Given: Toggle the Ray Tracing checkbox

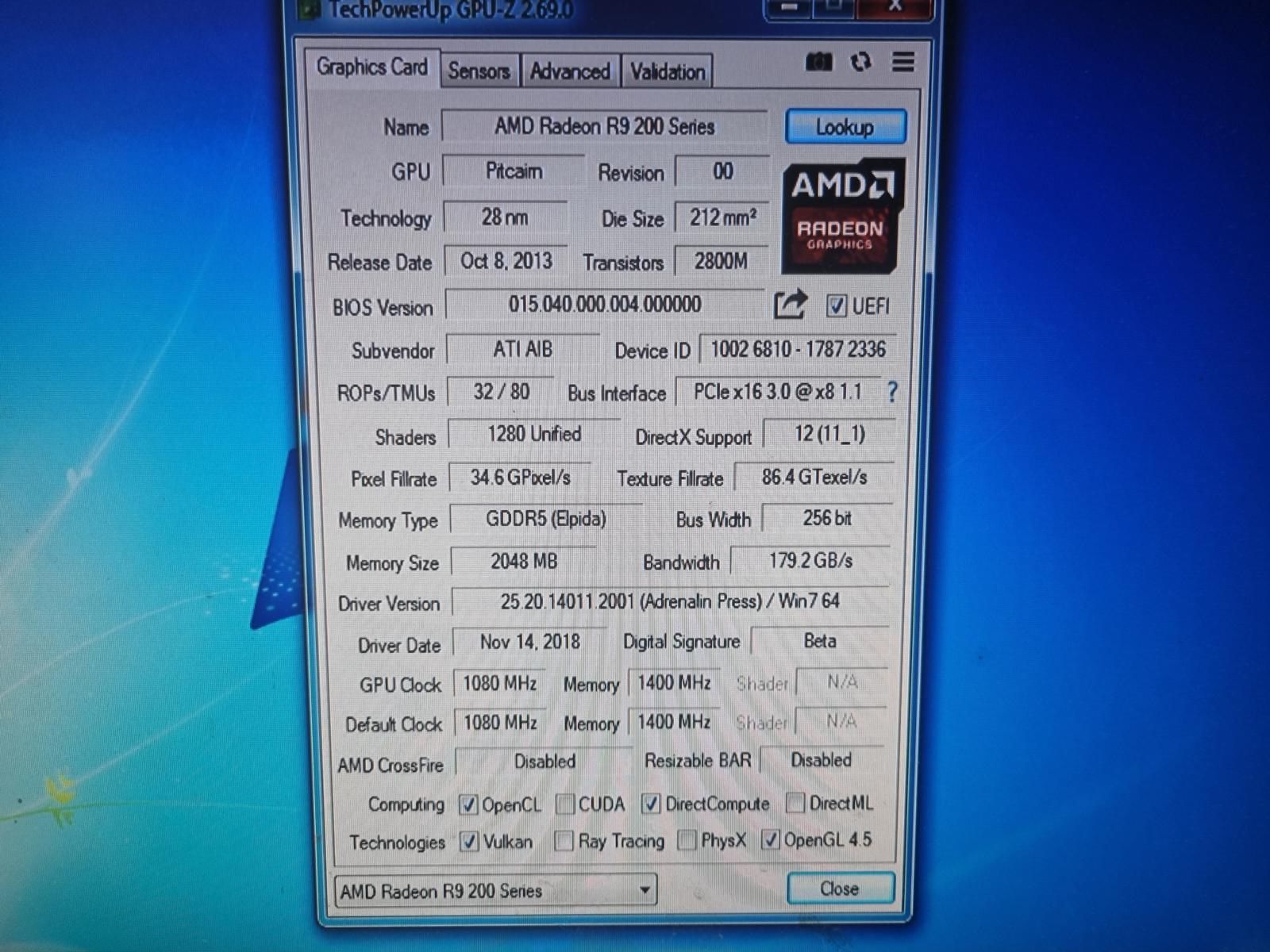Looking at the screenshot, I should 564,841.
